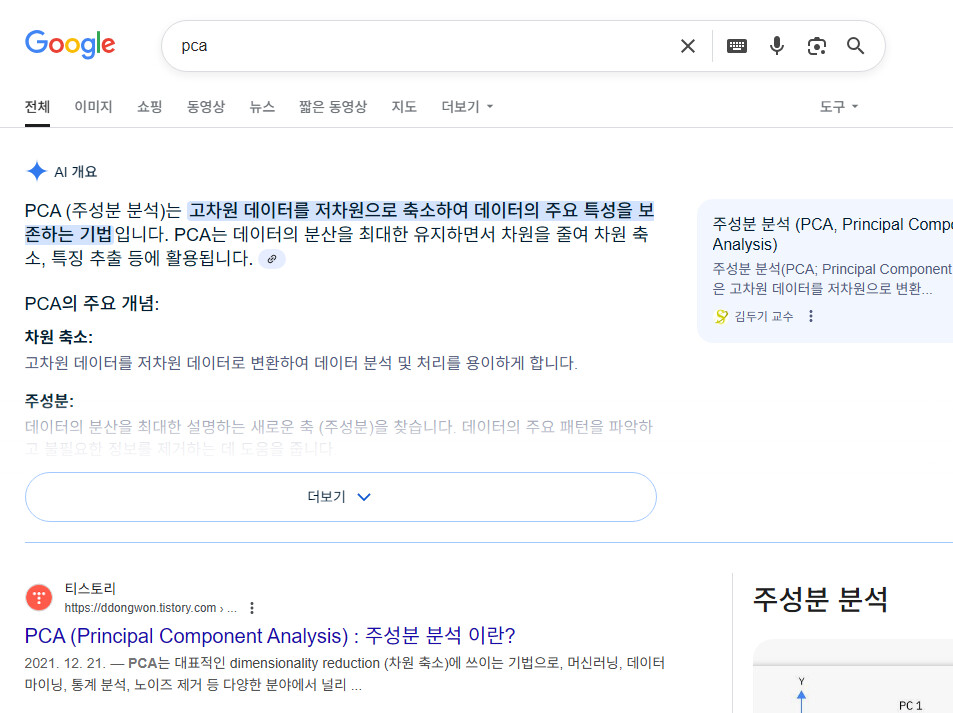Expand the 더보기 tab dropdown
Image resolution: width=953 pixels, height=713 pixels.
pyautogui.click(x=467, y=107)
